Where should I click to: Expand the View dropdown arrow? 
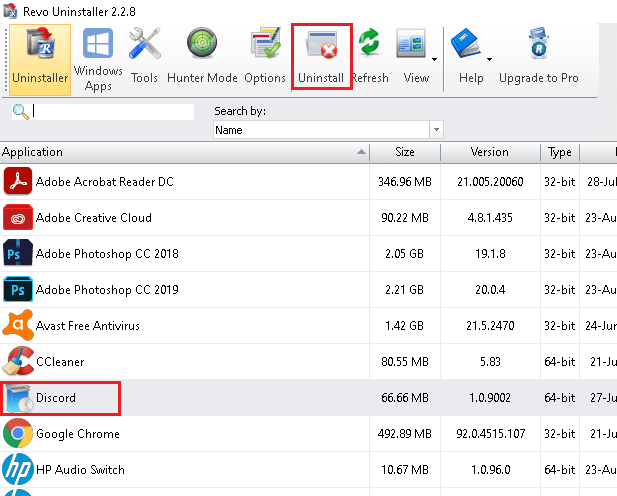pos(436,58)
